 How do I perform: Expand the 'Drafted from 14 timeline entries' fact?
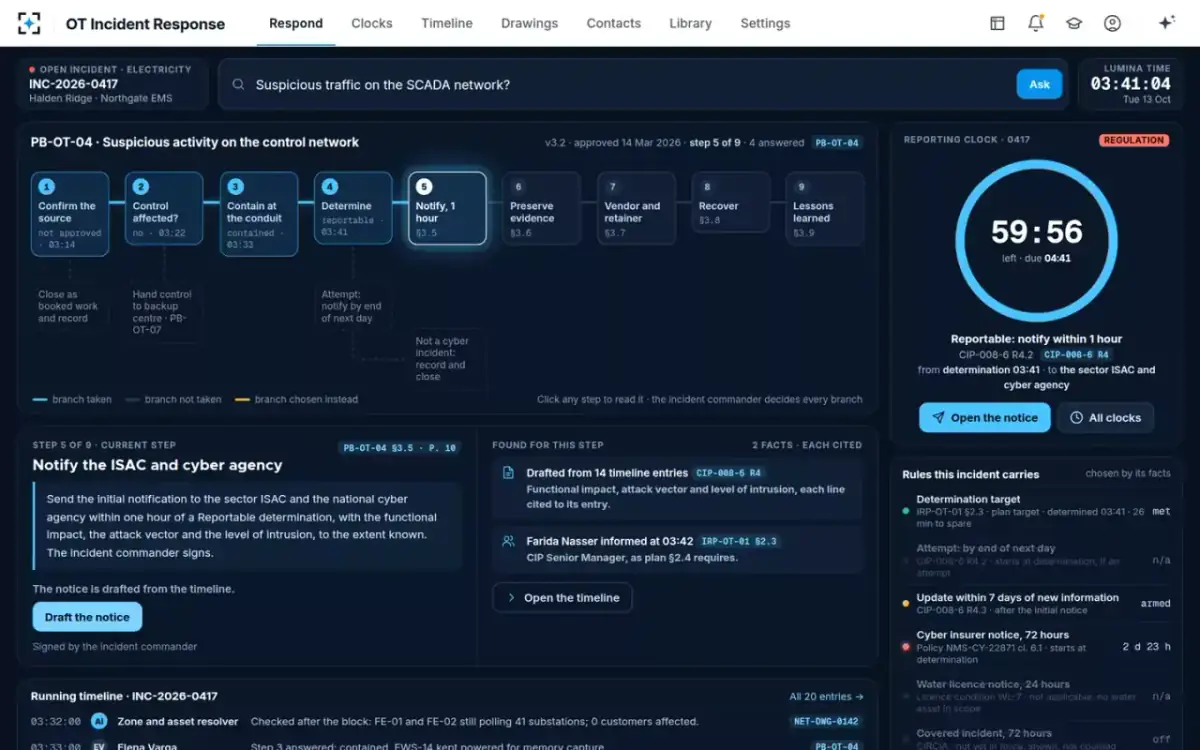coord(677,490)
